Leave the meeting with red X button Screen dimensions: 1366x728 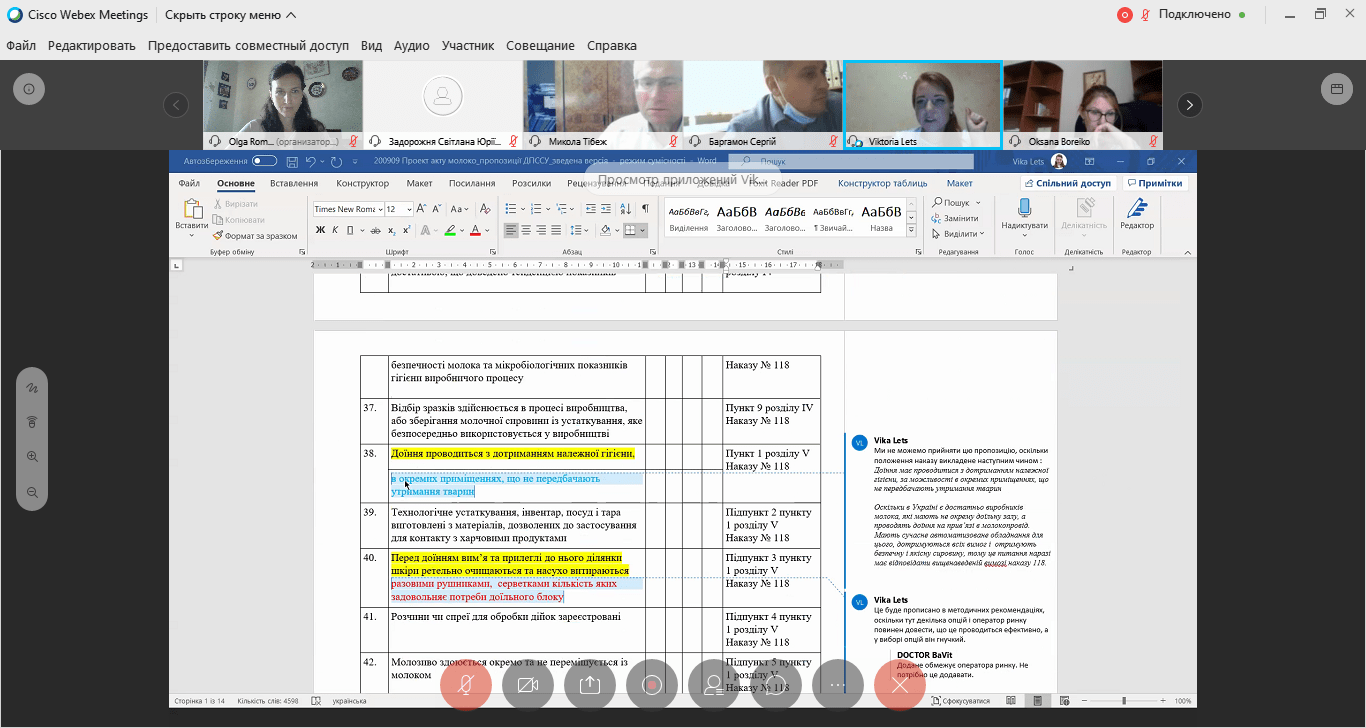click(x=900, y=685)
